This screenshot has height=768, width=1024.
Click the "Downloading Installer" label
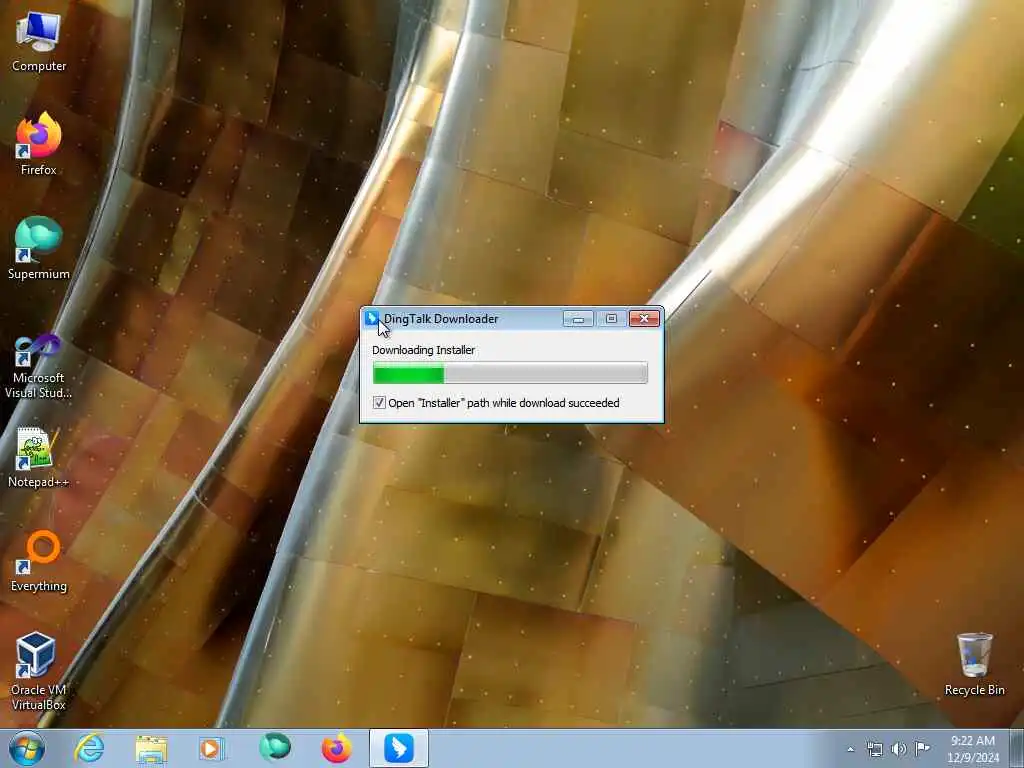[423, 350]
